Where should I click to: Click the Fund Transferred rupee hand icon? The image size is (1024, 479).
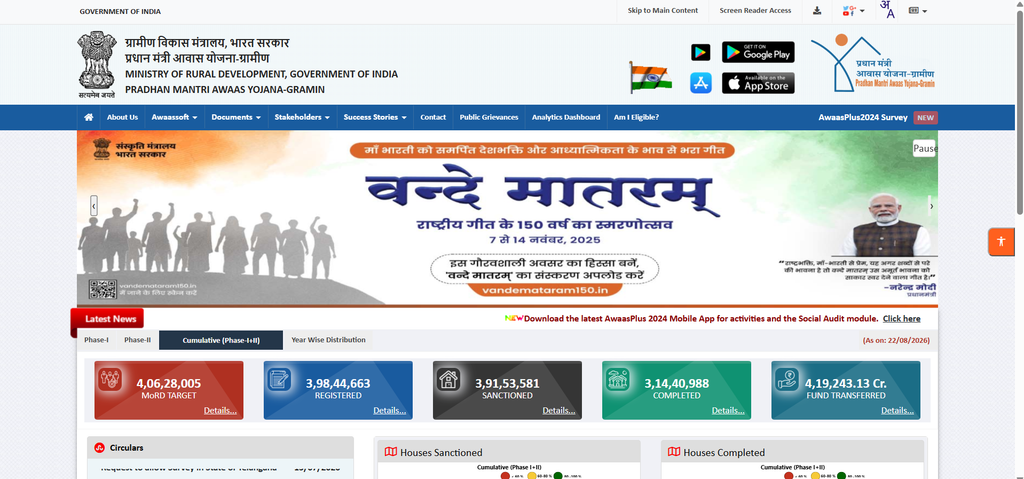click(787, 379)
